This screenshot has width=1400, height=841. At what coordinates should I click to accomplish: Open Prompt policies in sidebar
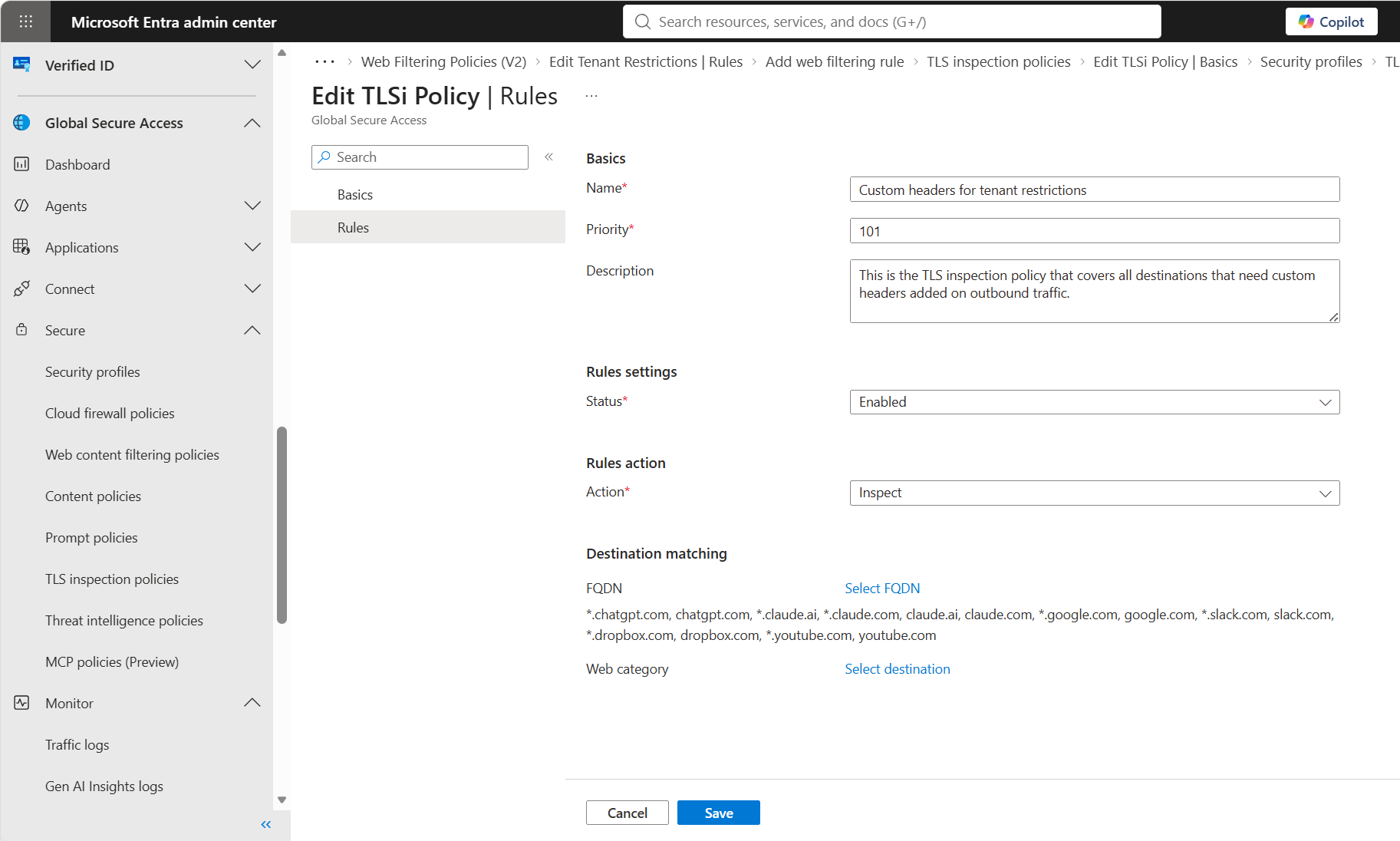coord(91,537)
